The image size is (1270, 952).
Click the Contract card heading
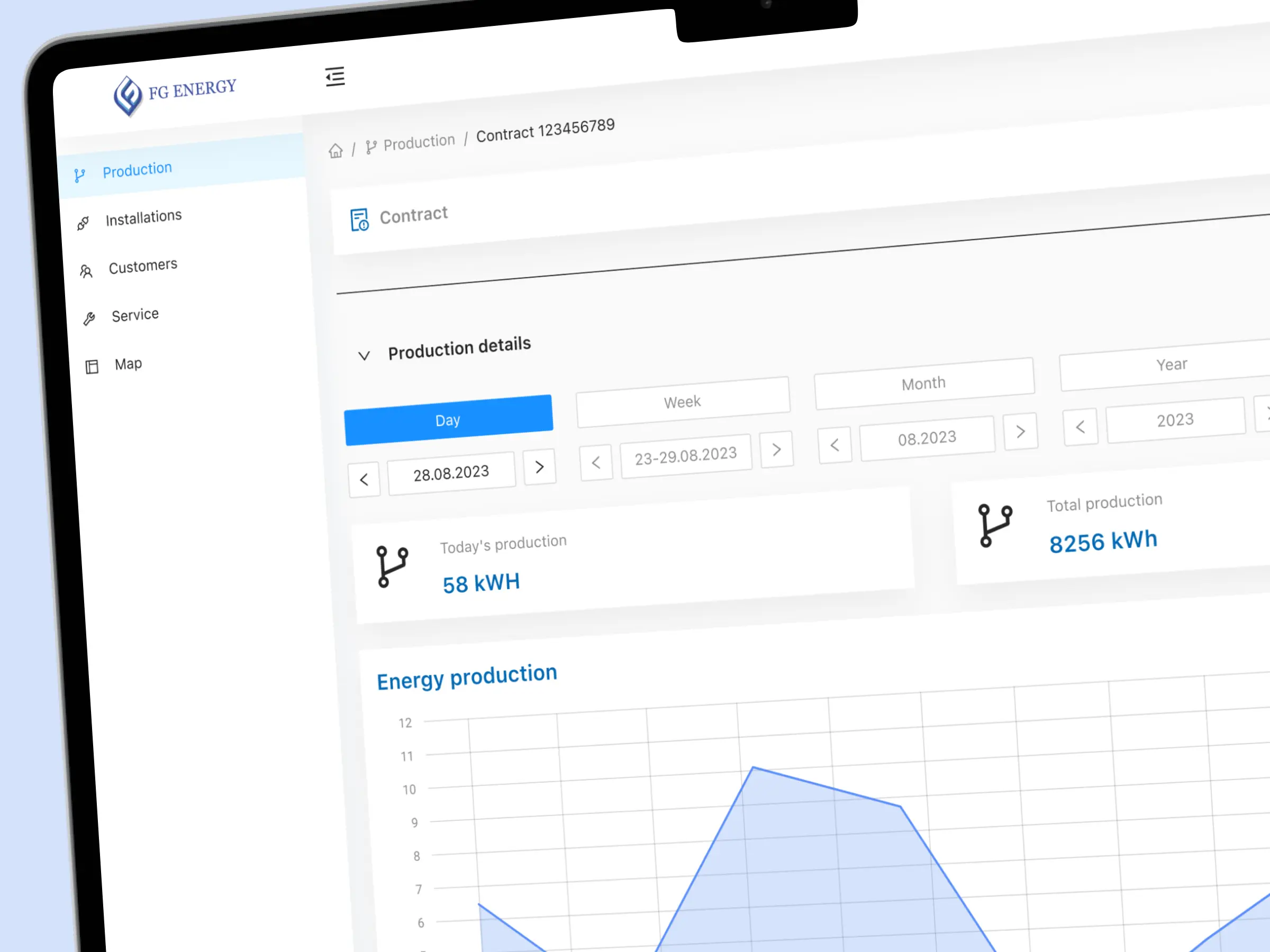pyautogui.click(x=413, y=216)
